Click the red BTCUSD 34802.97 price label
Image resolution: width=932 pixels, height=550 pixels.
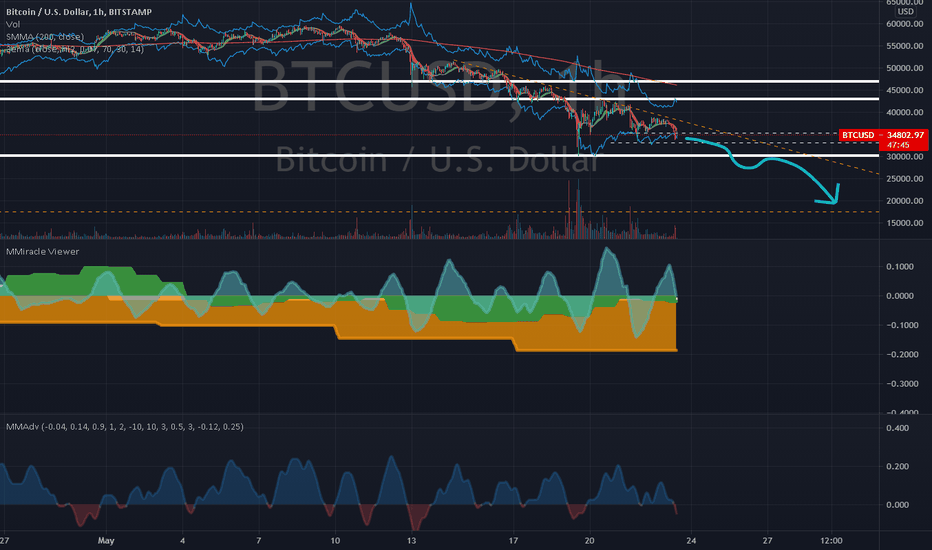pos(883,135)
